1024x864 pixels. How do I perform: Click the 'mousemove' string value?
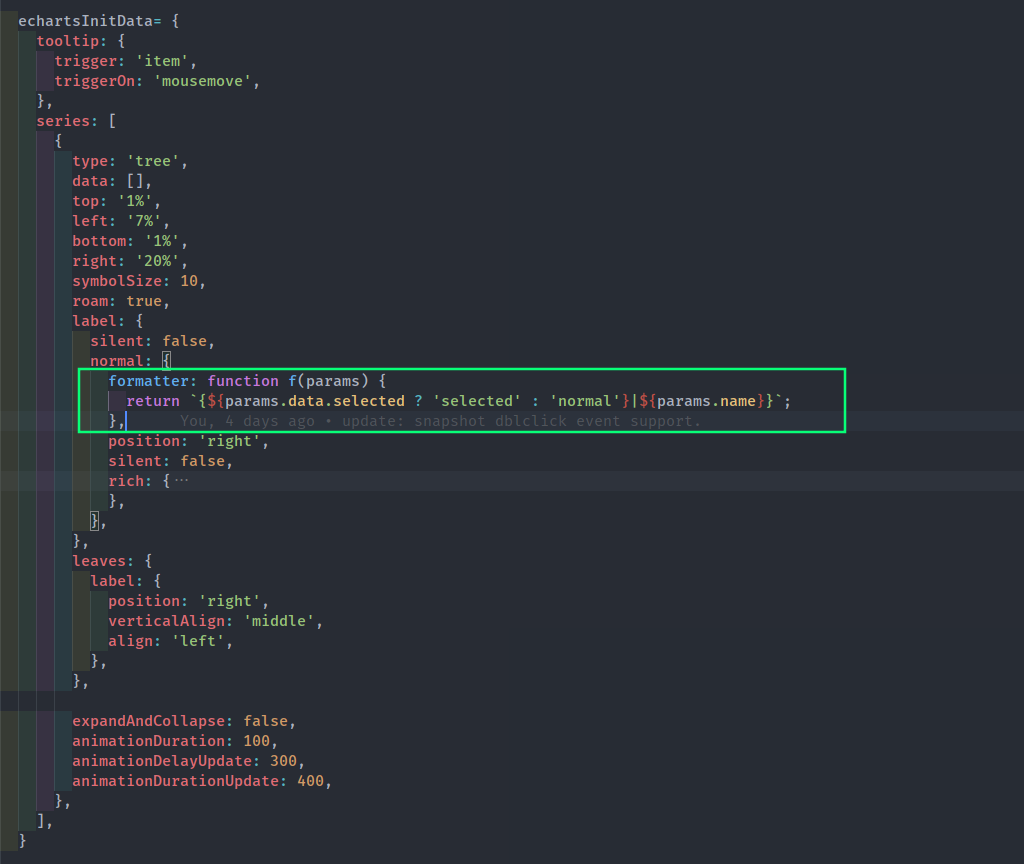[x=207, y=81]
